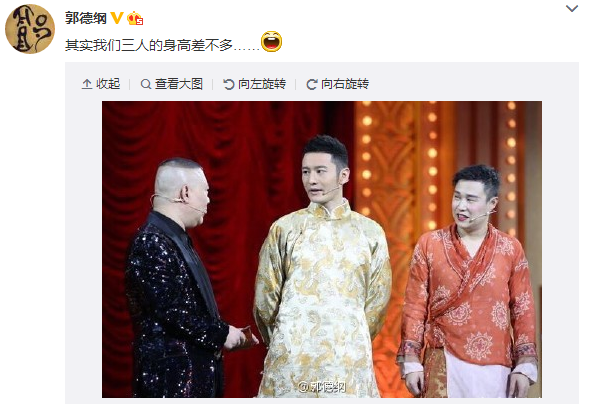The width and height of the screenshot is (592, 404).
Task: Click the round calligraphy profile avatar
Action: tap(30, 29)
